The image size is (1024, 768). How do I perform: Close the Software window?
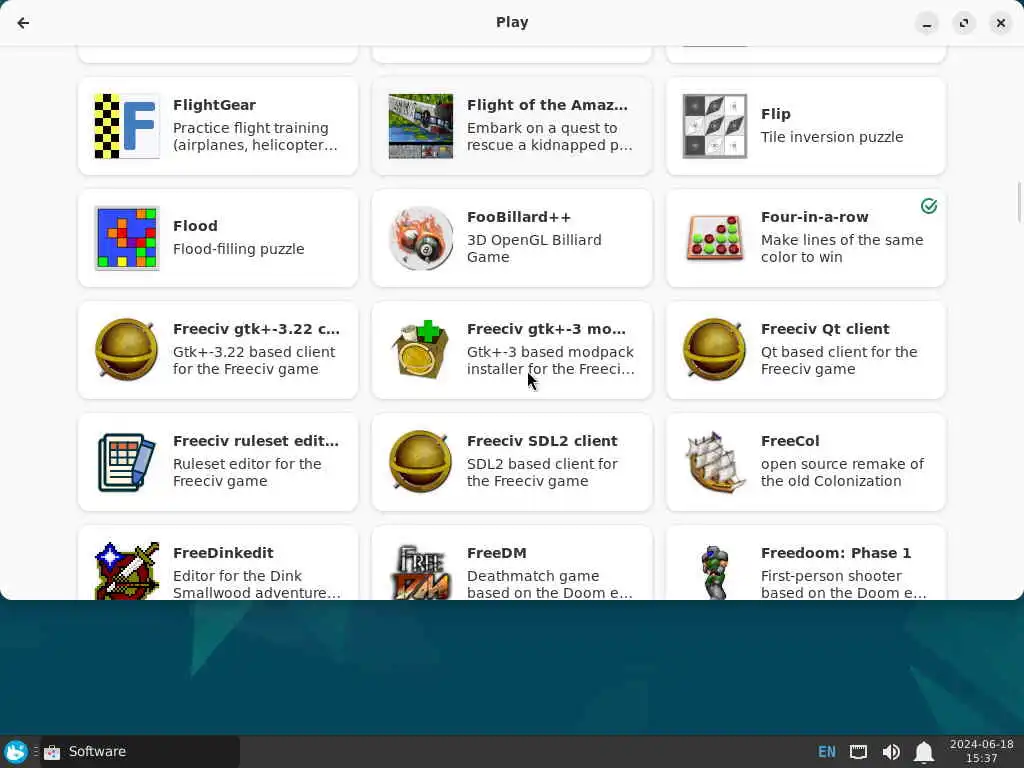pyautogui.click(x=1000, y=24)
